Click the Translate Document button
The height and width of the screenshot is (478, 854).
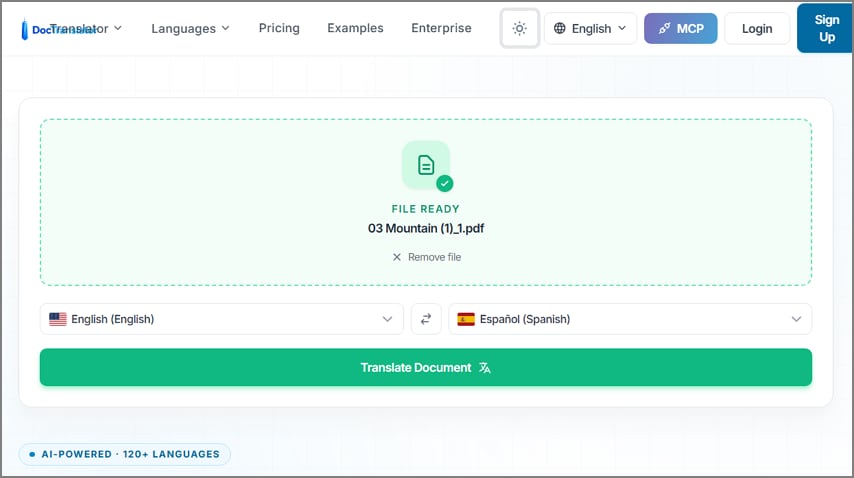pyautogui.click(x=426, y=367)
